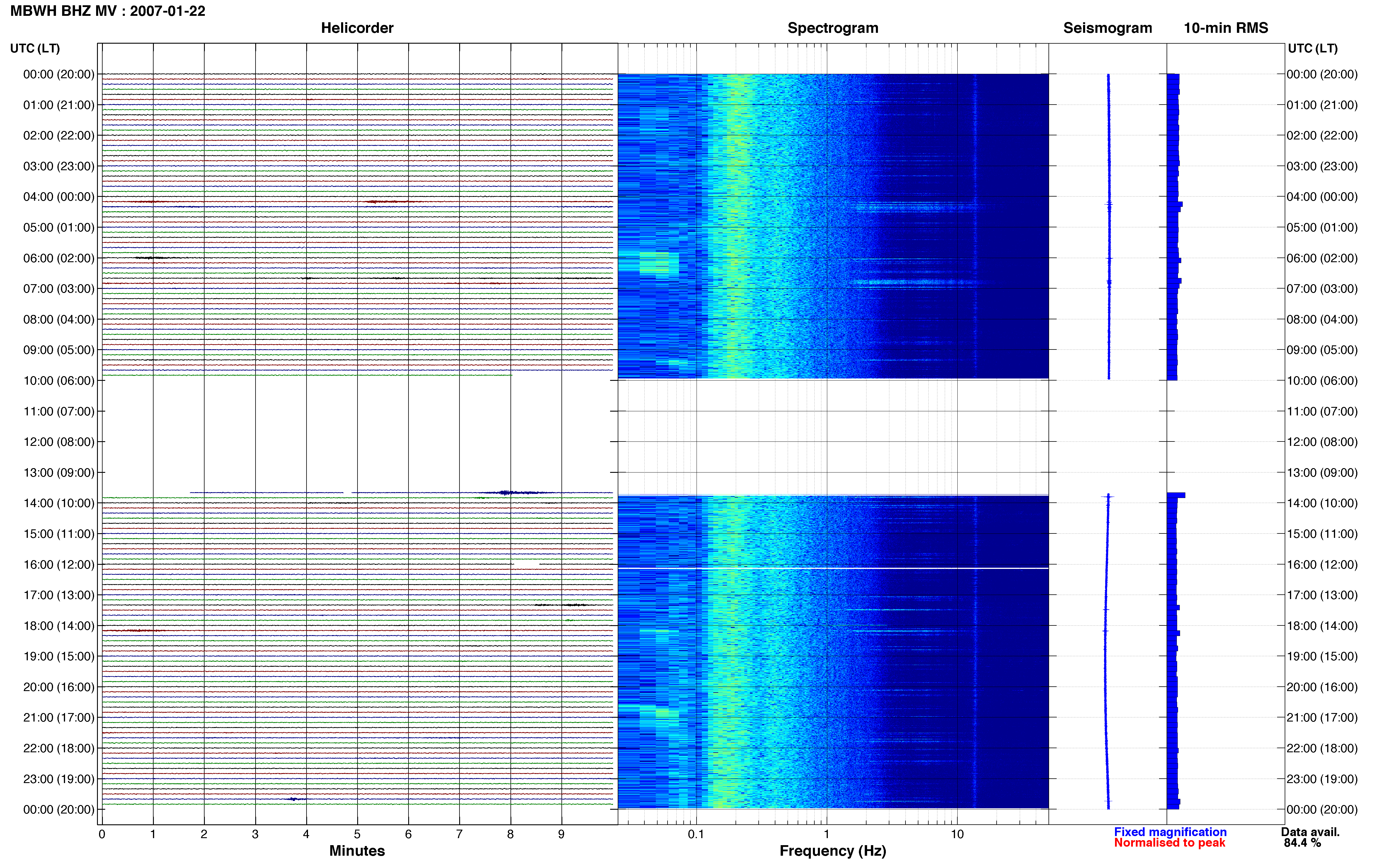Viewport: 1389px width, 868px height.
Task: Click "22:00 (18:00)" on the helicorder time axis
Action: (59, 748)
